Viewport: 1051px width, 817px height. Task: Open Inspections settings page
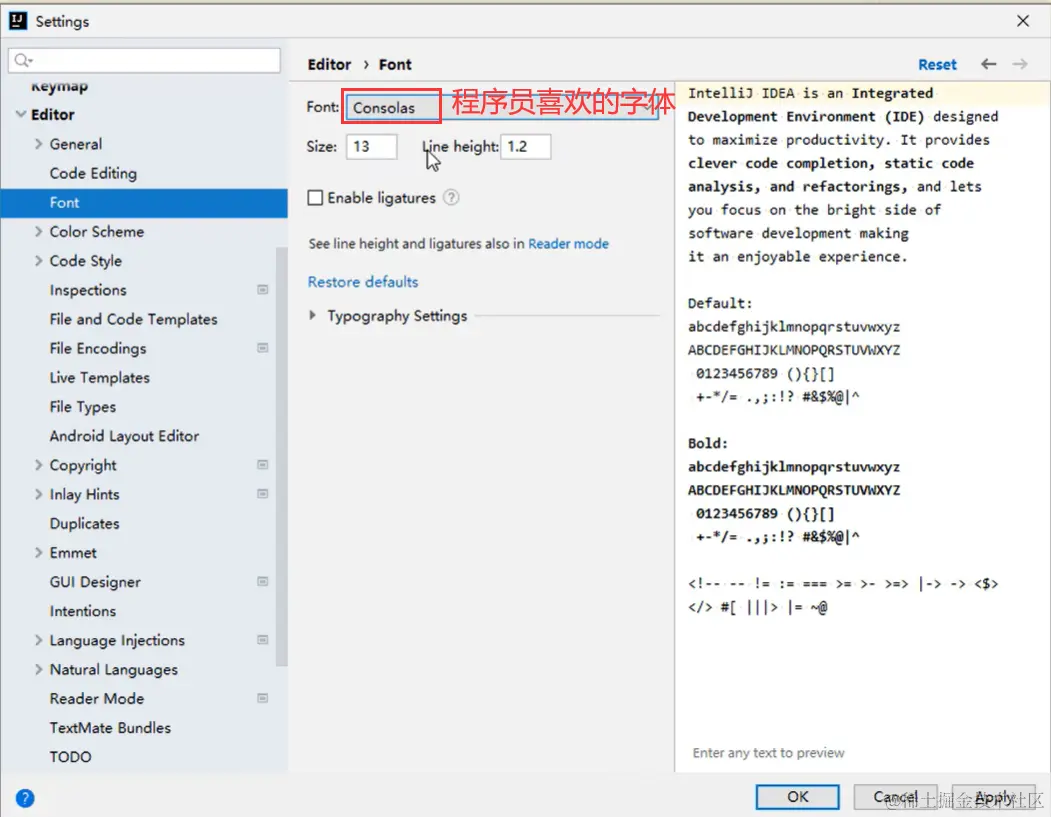[88, 290]
